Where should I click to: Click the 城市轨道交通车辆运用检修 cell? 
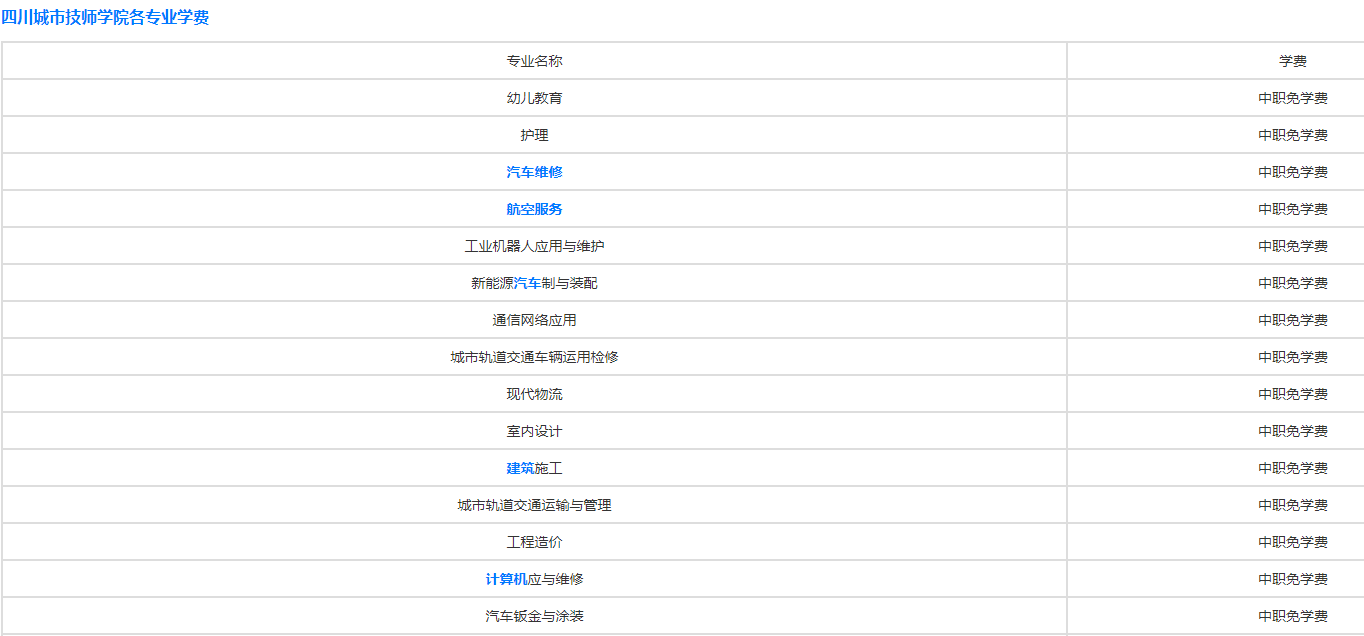534,357
